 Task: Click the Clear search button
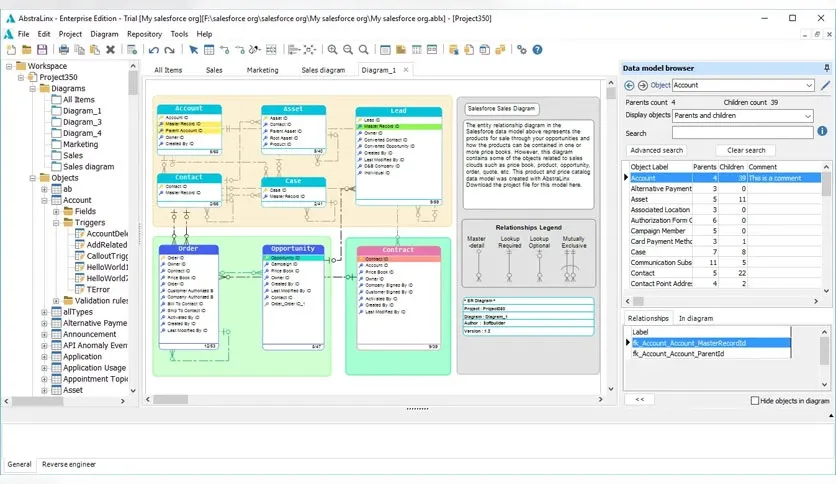[x=746, y=150]
